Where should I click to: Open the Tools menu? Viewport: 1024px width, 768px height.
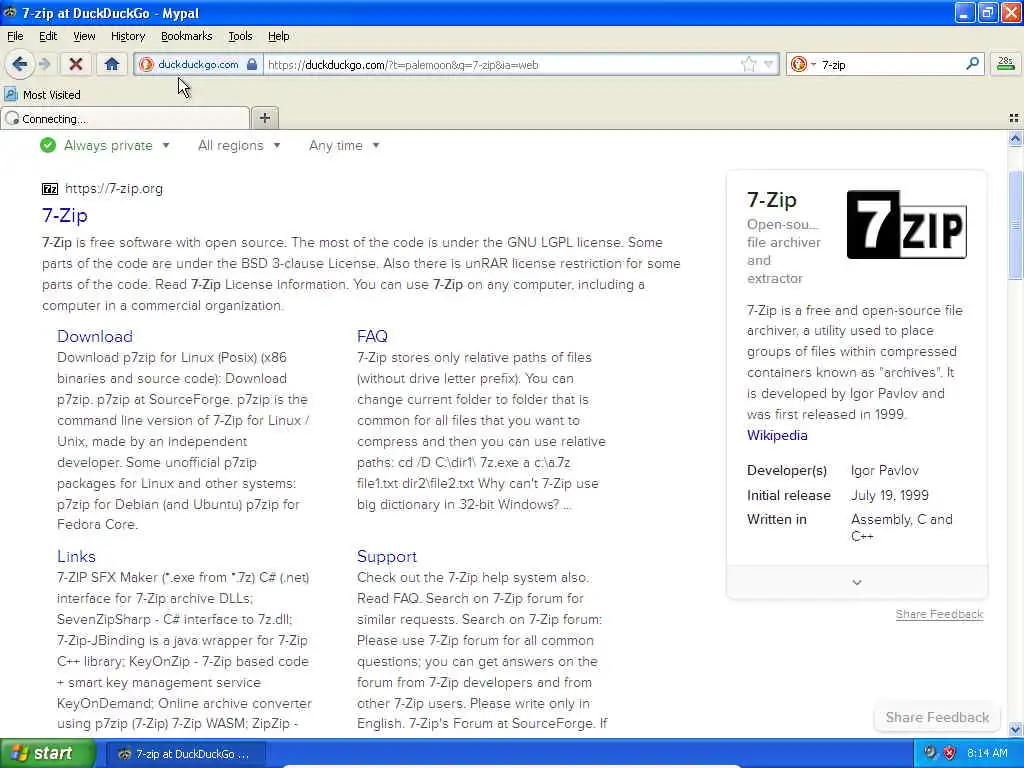[240, 36]
